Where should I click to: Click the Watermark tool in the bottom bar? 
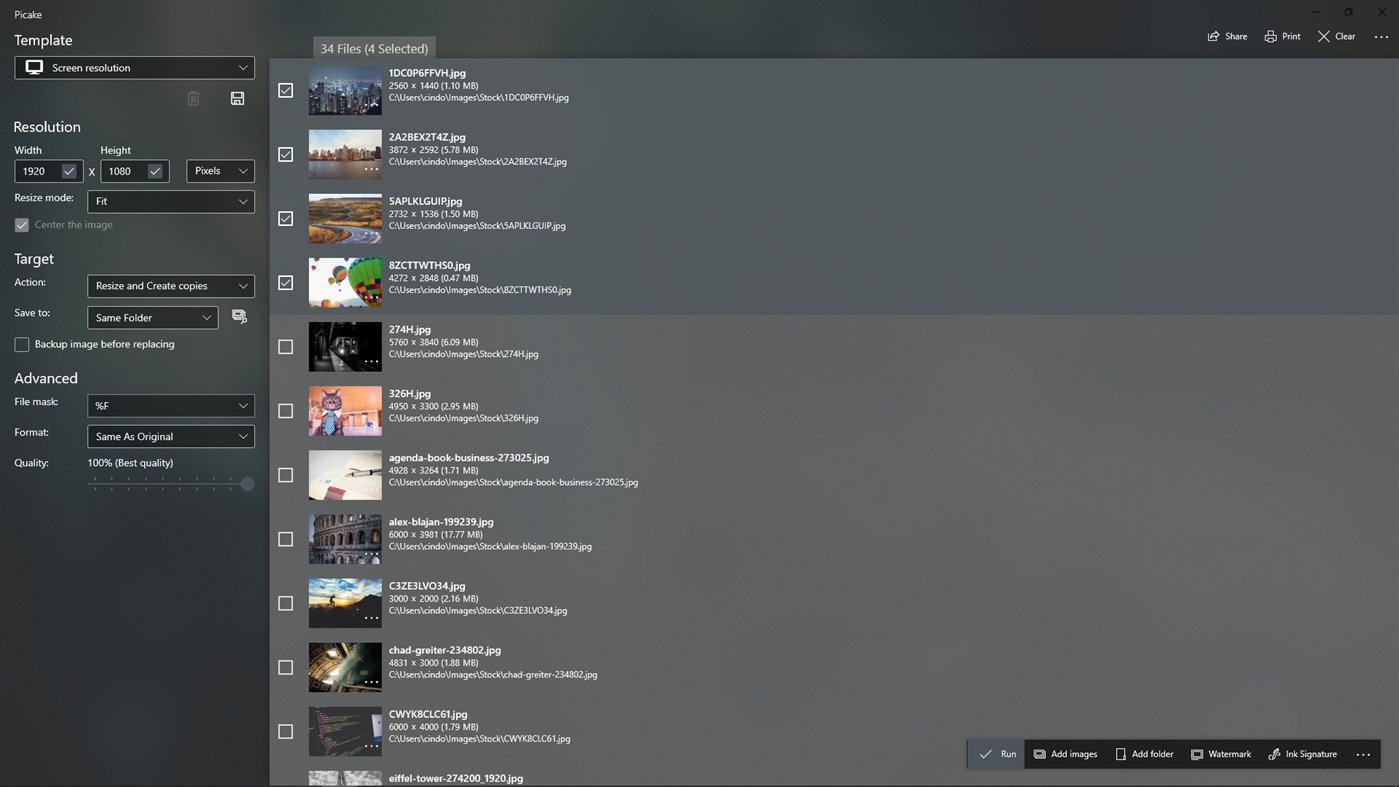(x=1220, y=754)
